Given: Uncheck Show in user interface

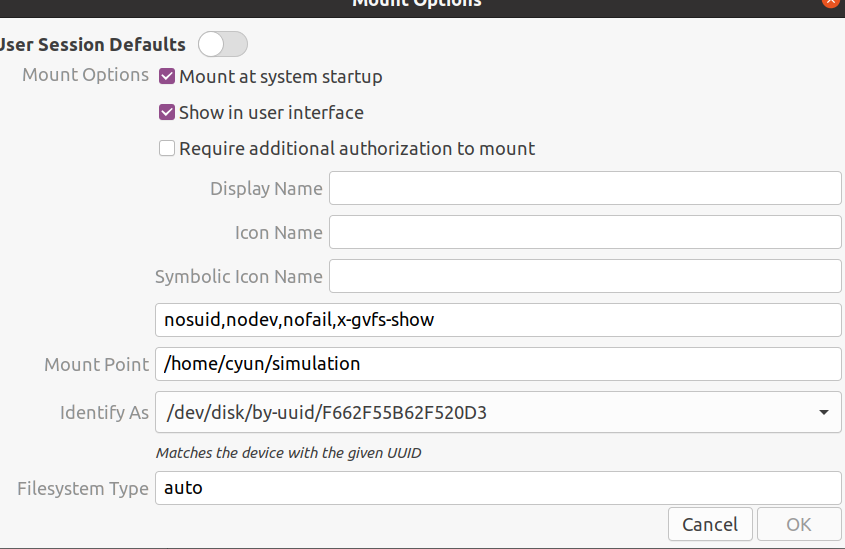Looking at the screenshot, I should click(167, 113).
